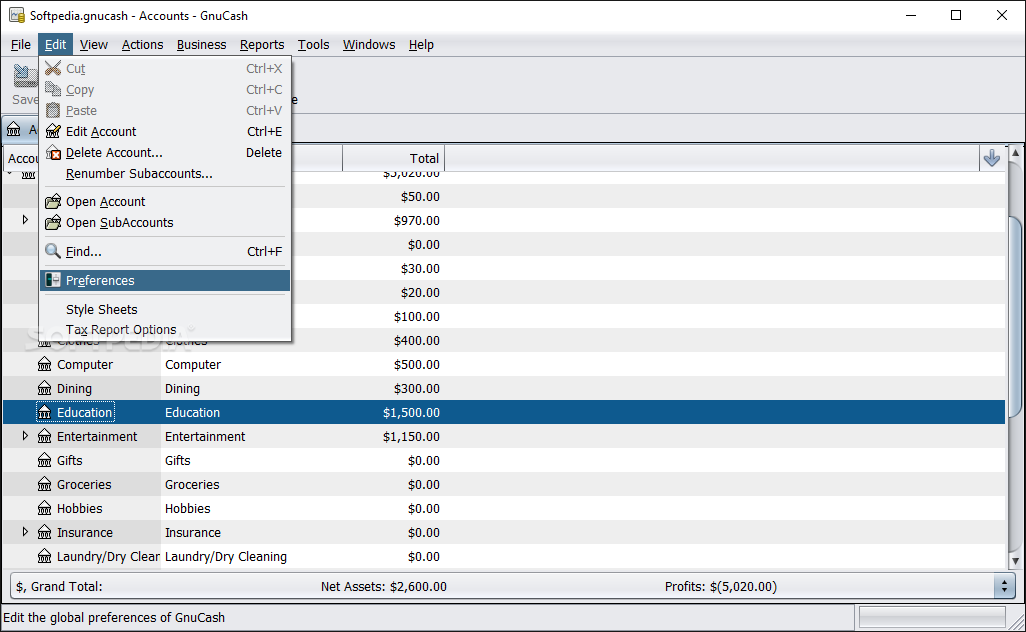Click Education description cell

click(x=192, y=413)
